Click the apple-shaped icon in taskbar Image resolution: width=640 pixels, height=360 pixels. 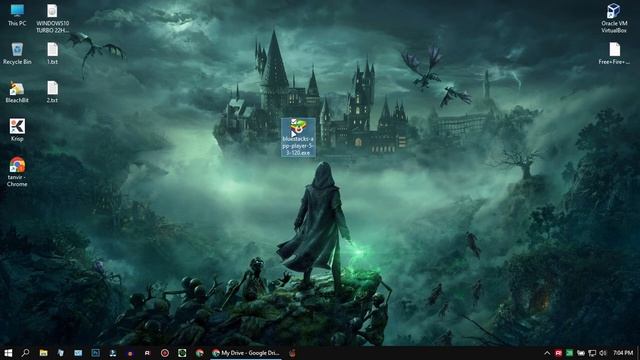pyautogui.click(x=292, y=353)
